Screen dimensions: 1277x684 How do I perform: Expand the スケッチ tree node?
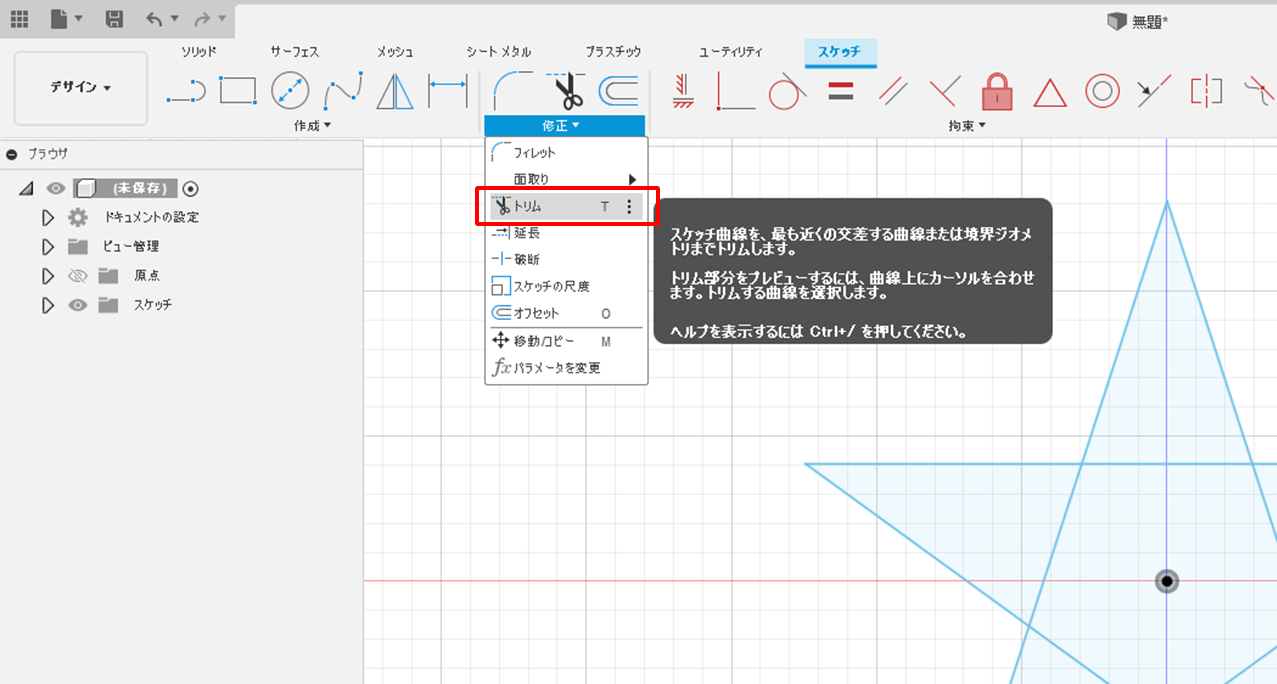(47, 304)
